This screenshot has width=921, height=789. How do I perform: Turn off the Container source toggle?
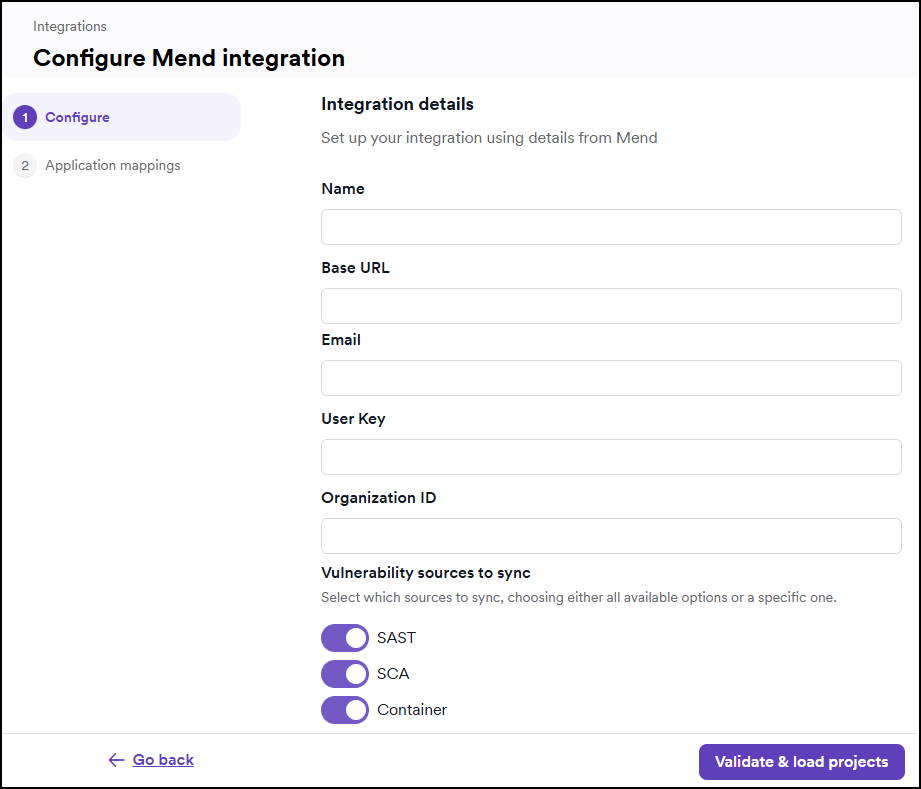tap(344, 710)
